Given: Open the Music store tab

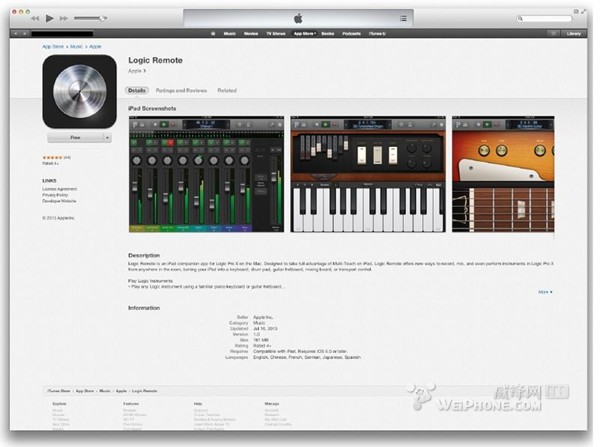Looking at the screenshot, I should 230,34.
